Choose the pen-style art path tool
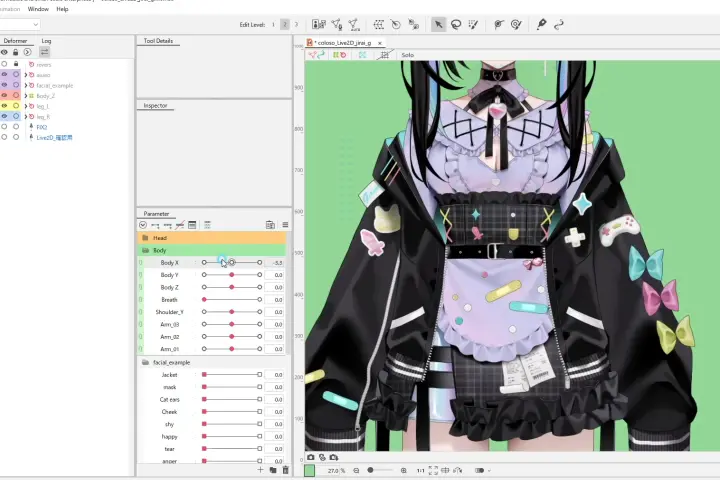720x480 pixels. (x=541, y=24)
